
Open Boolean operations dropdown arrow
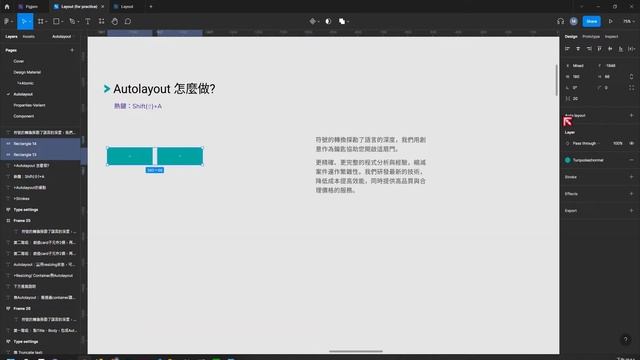[348, 22]
